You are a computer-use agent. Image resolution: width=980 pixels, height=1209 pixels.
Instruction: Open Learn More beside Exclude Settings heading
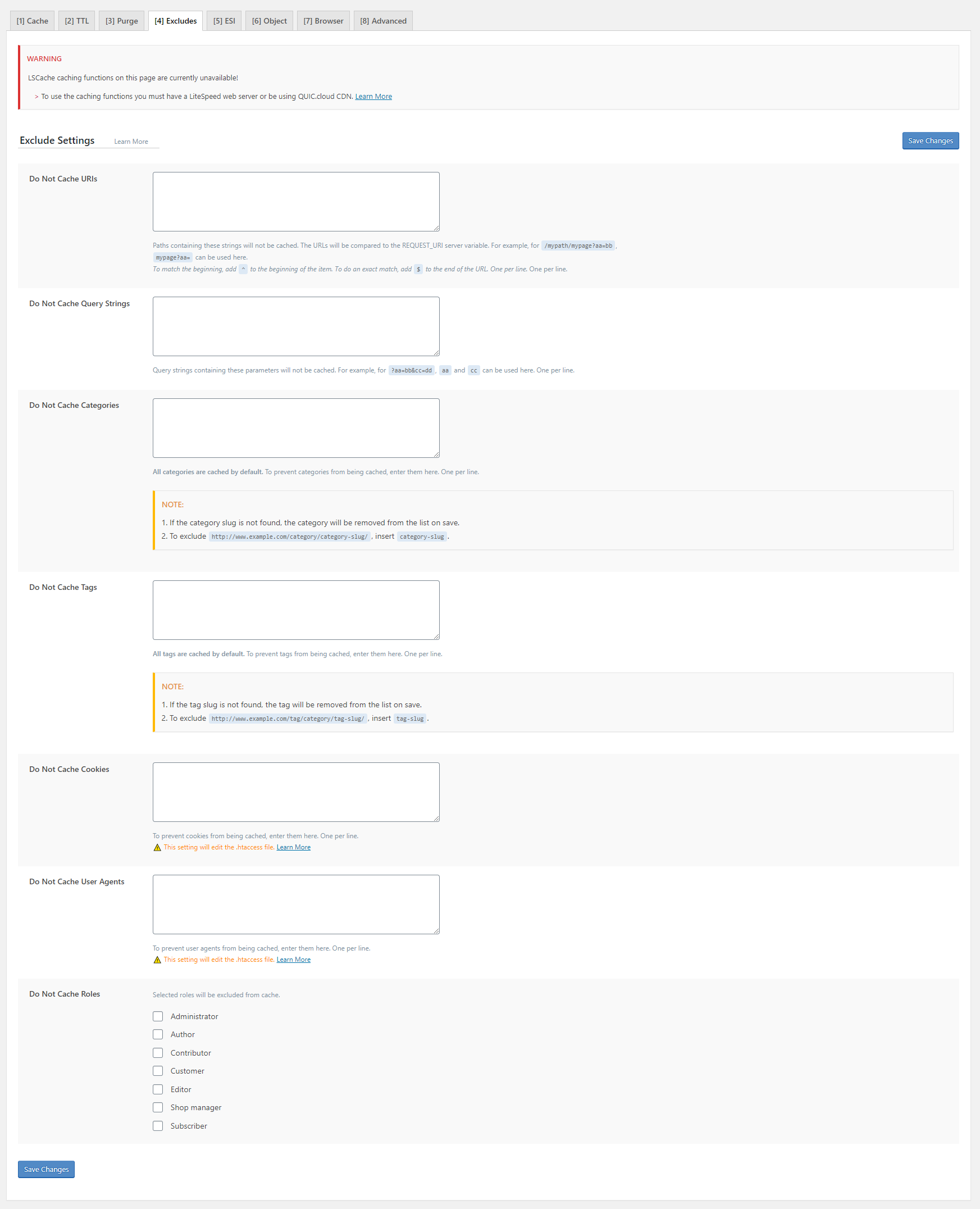click(131, 142)
